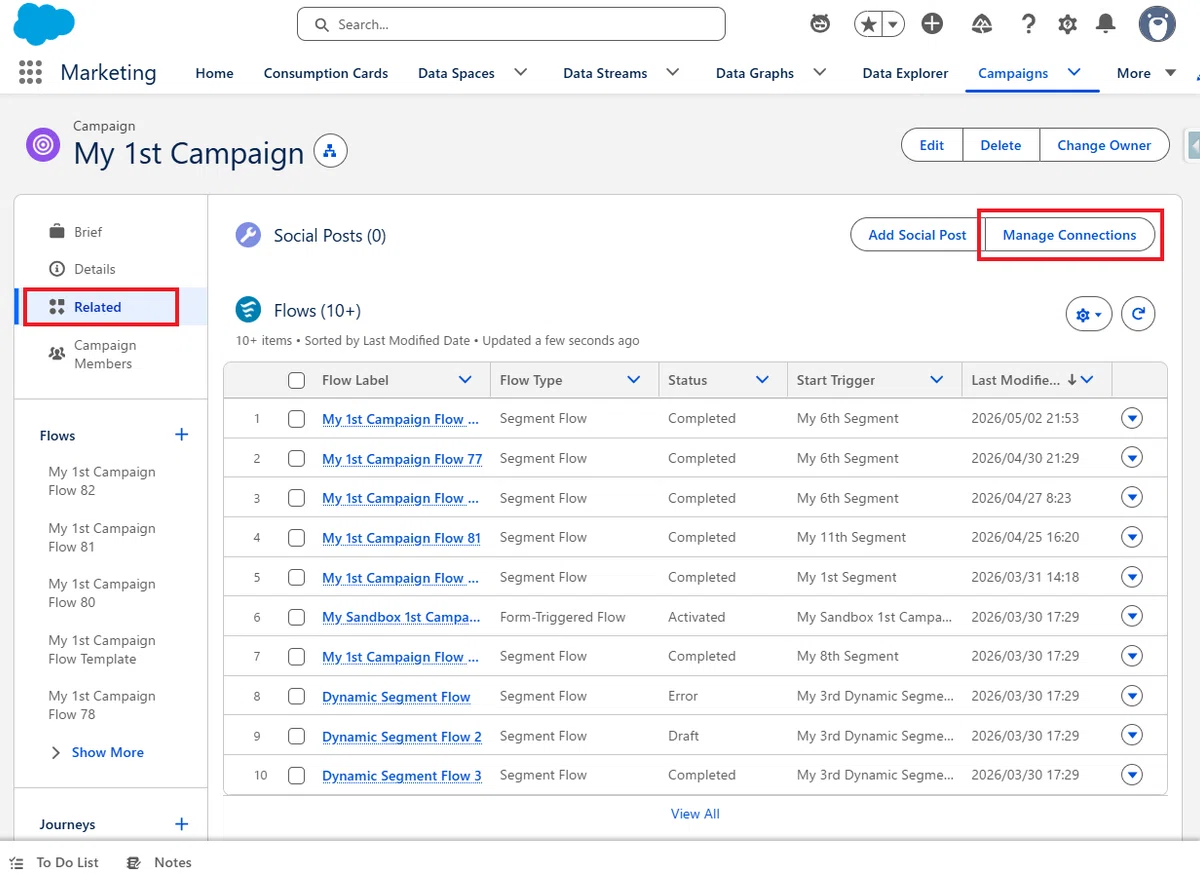This screenshot has width=1200, height=874.
Task: Select checkbox for flow row 5
Action: coord(296,577)
